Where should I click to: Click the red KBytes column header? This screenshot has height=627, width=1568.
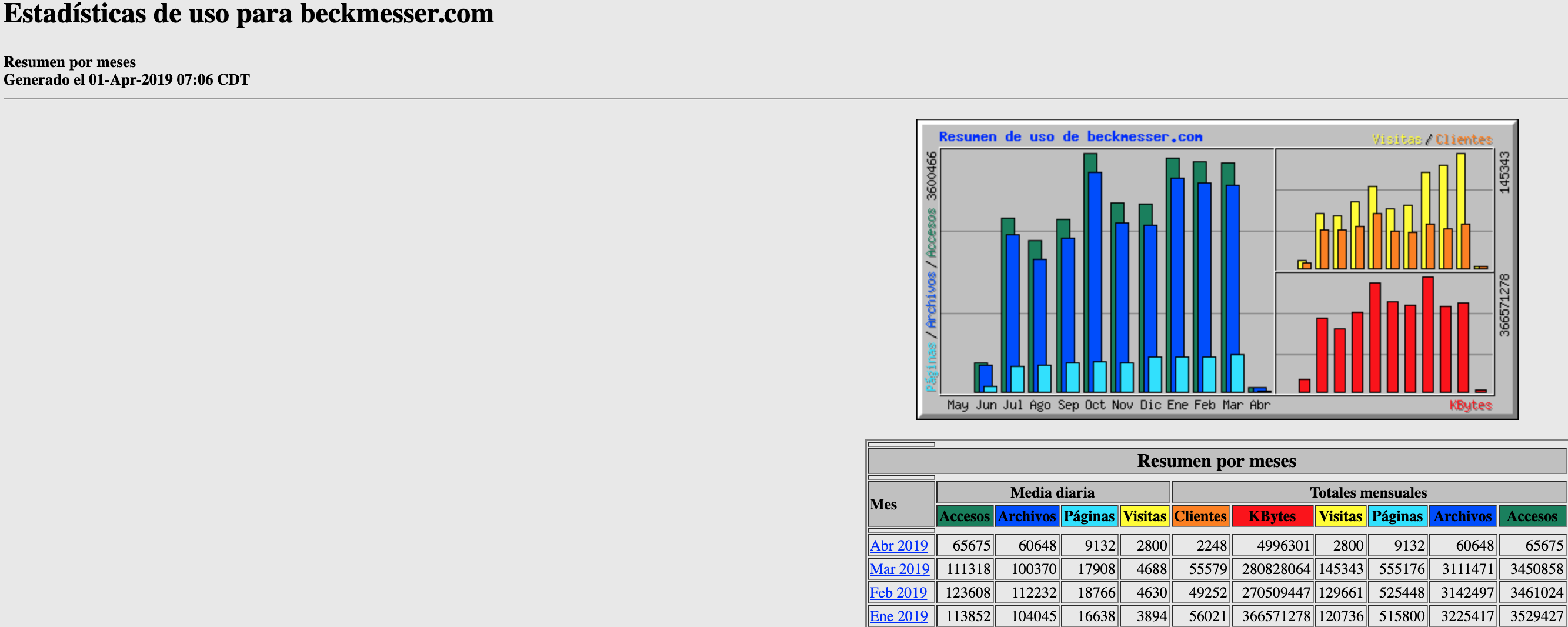click(1272, 516)
